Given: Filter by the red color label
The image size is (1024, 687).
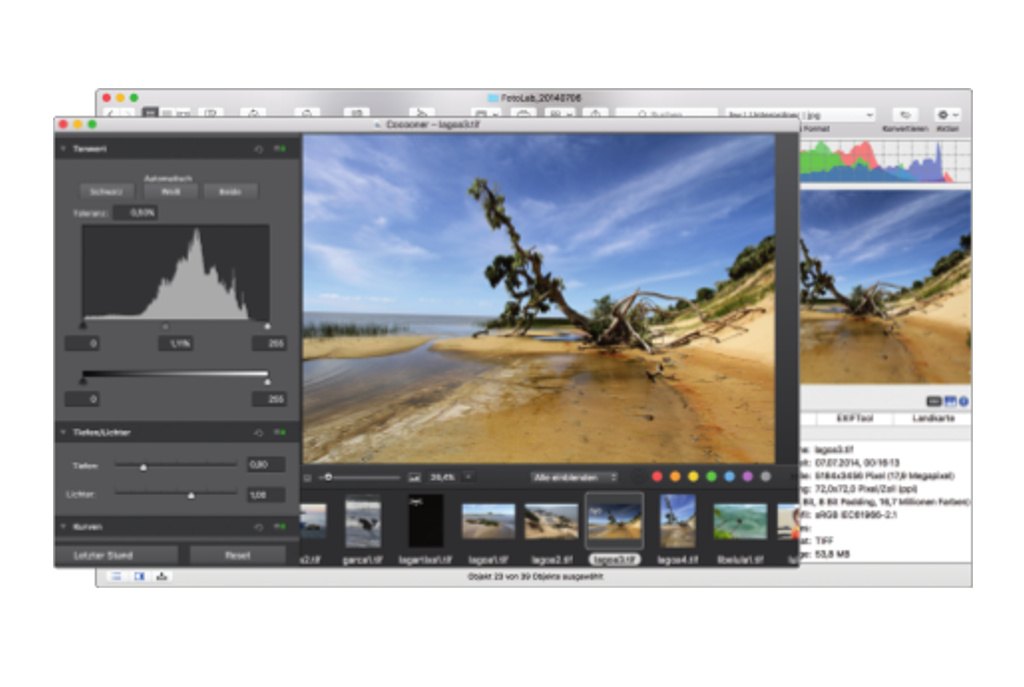Looking at the screenshot, I should 658,477.
